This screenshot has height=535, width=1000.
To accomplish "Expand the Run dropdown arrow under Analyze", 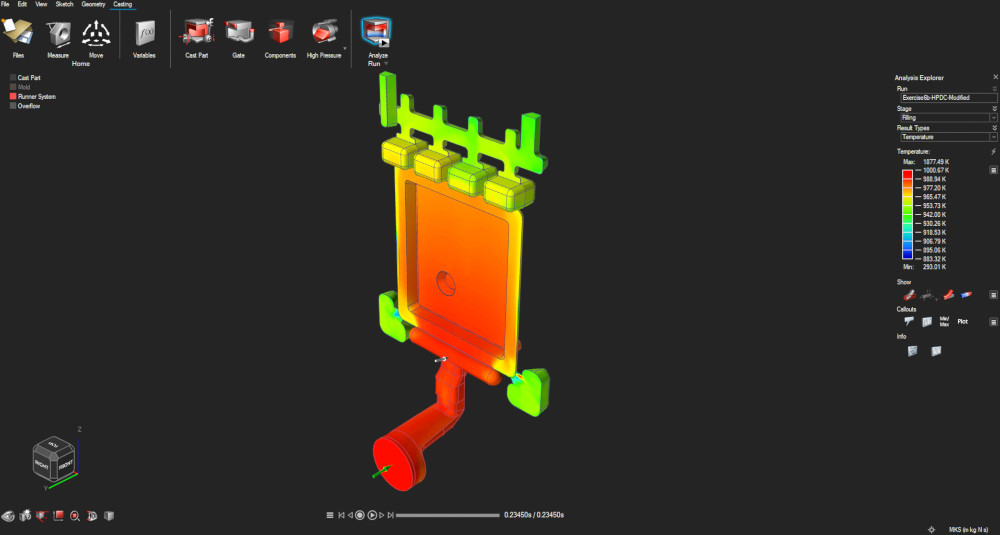I will click(x=386, y=64).
